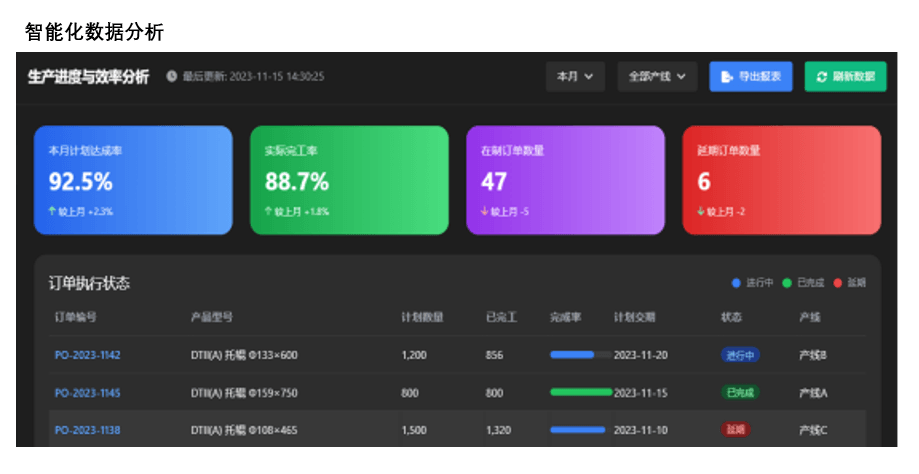Click the blue 进行中 legend dot
The image size is (919, 474).
pyautogui.click(x=737, y=283)
